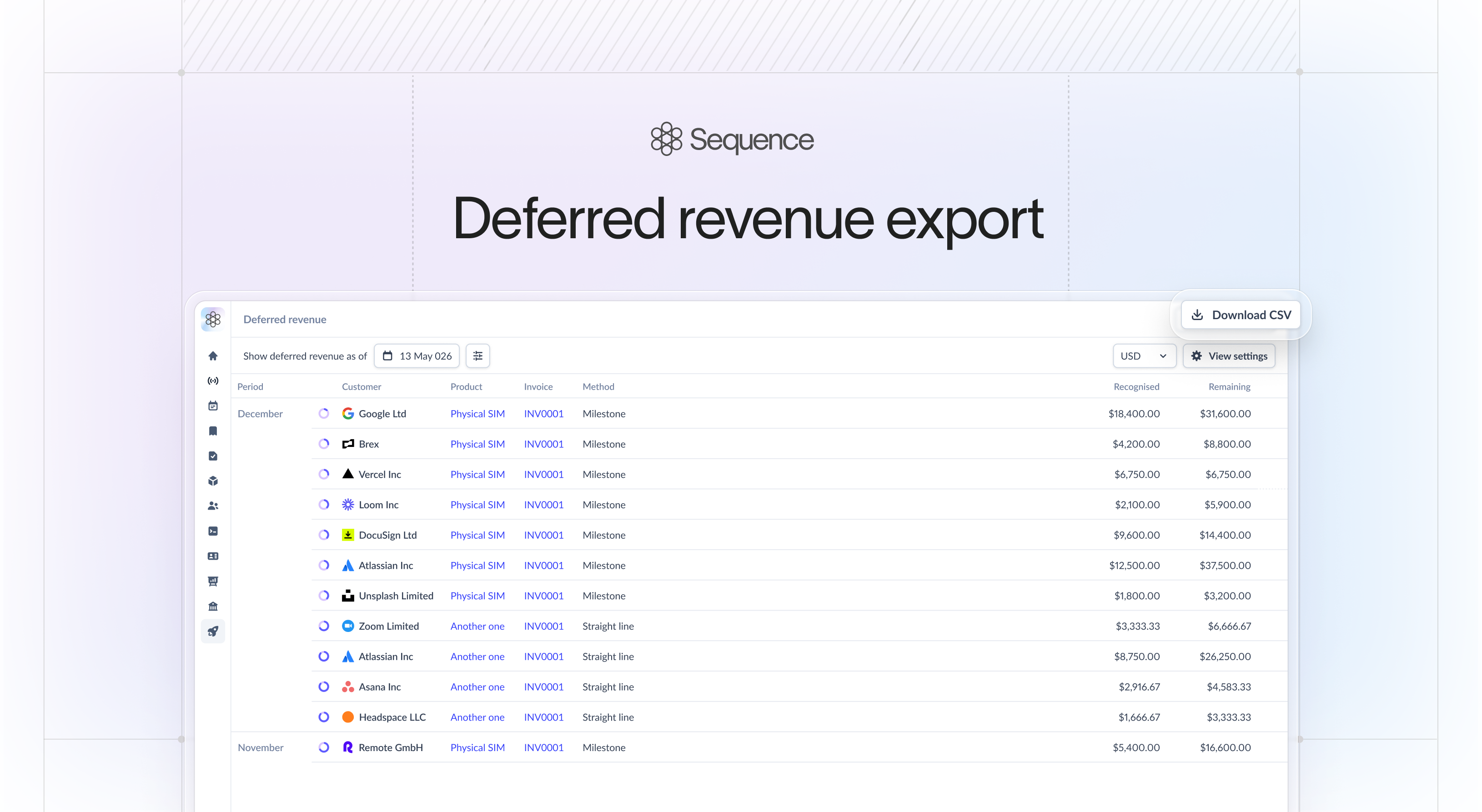Download the deferred revenue CSV
The height and width of the screenshot is (812, 1482).
[x=1241, y=315]
